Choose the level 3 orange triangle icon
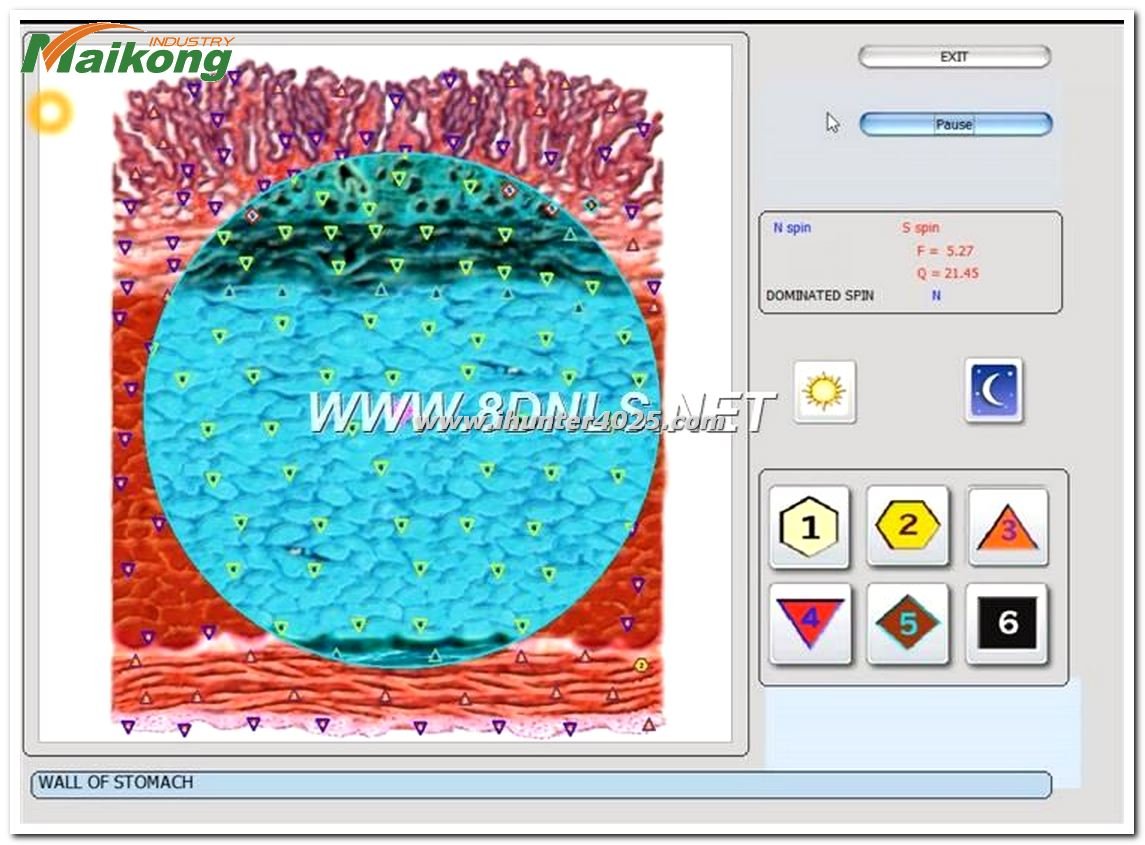Viewport: 1145px width, 845px height. coord(1008,527)
